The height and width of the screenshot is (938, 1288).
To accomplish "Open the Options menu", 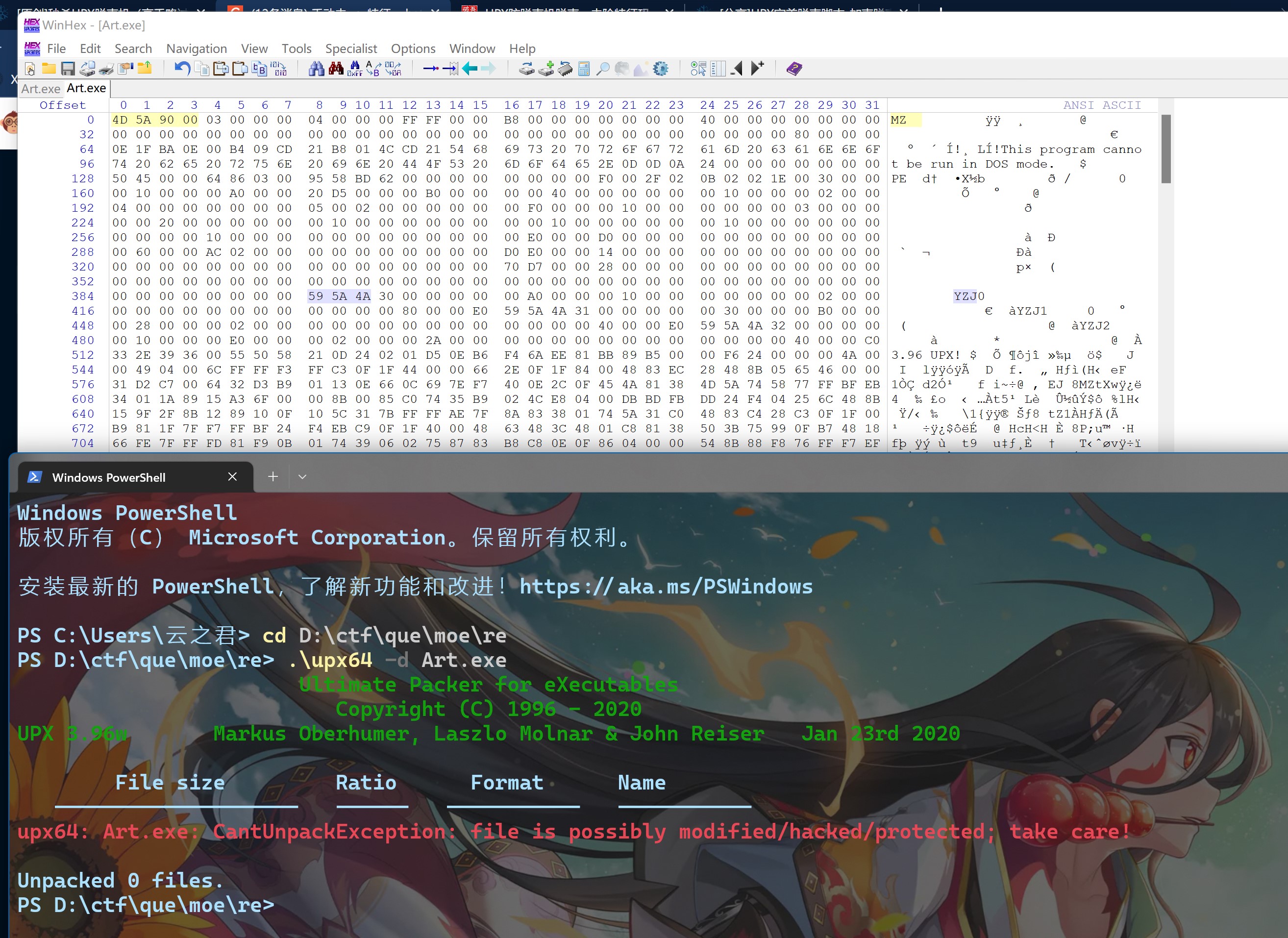I will (413, 49).
